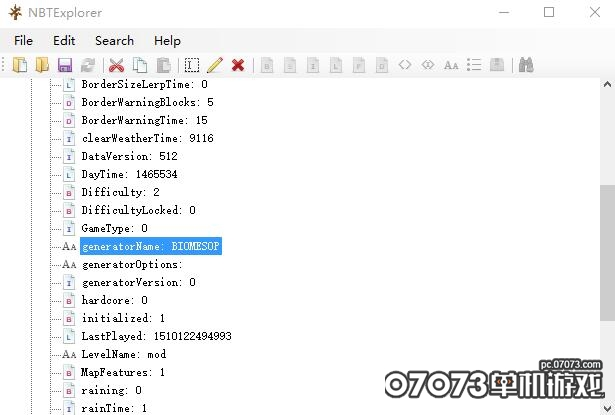Click the Open File toolbar icon
Screen dimensions: 615x415
[20, 65]
